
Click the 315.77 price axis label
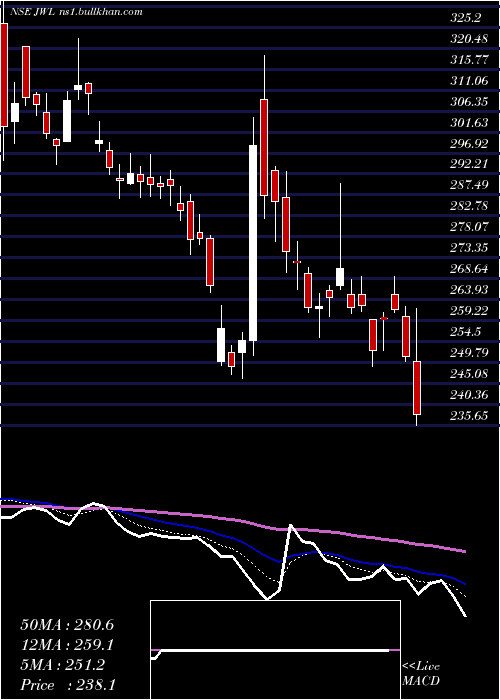pos(469,60)
